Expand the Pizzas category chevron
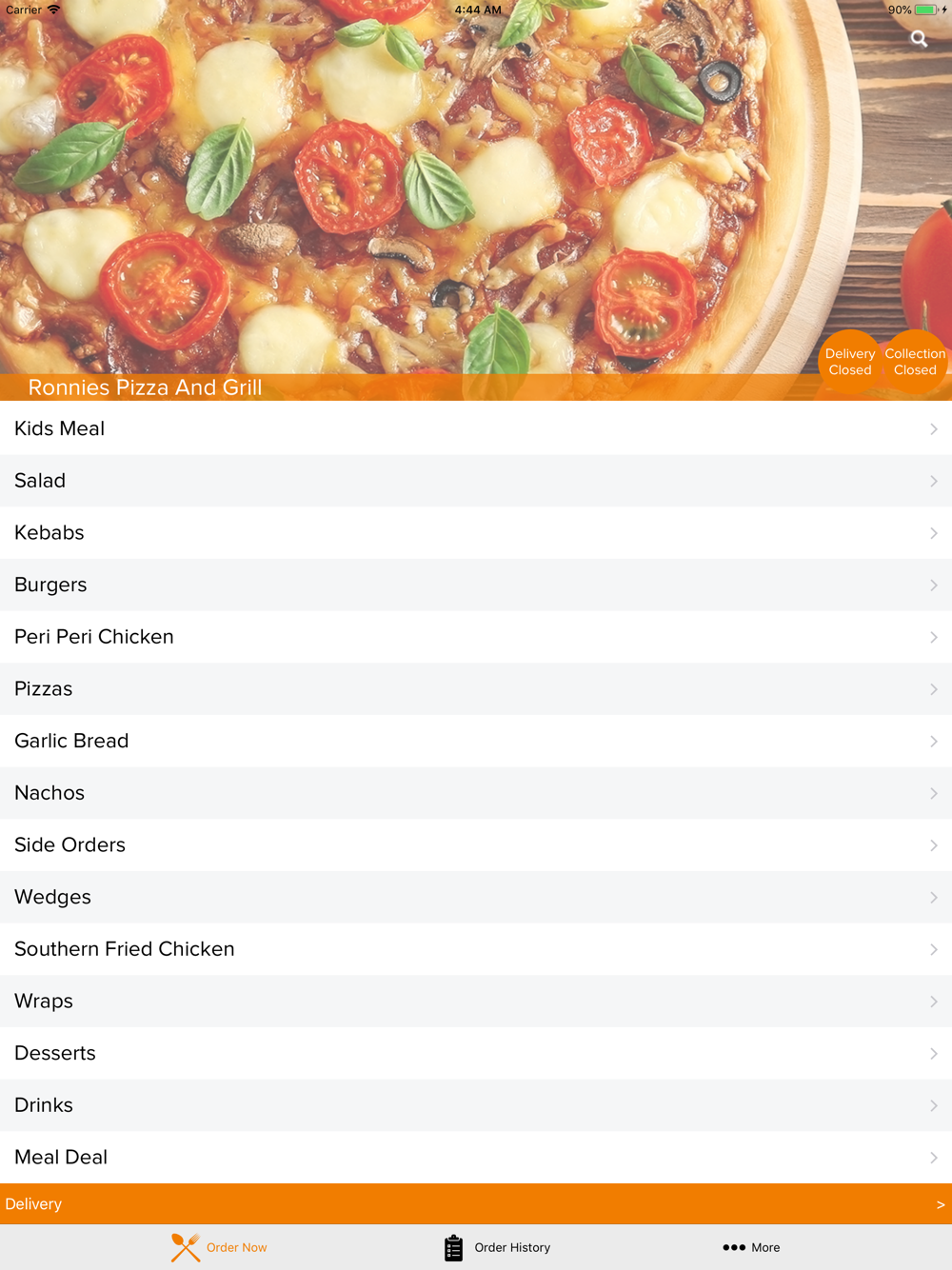 [934, 689]
